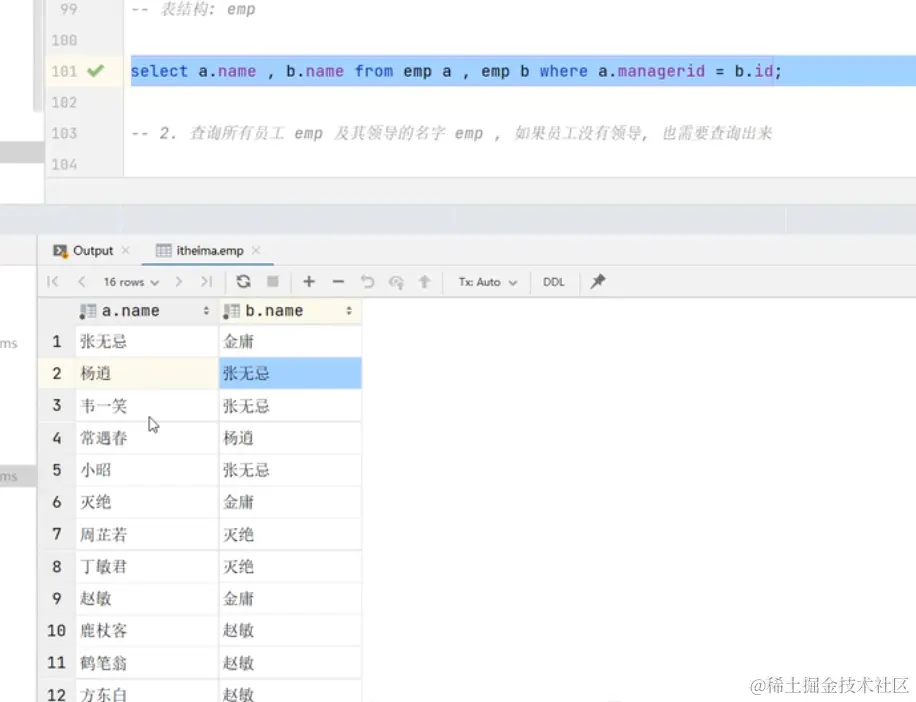916x702 pixels.
Task: Click the green checkmark on line 101
Action: pos(95,71)
